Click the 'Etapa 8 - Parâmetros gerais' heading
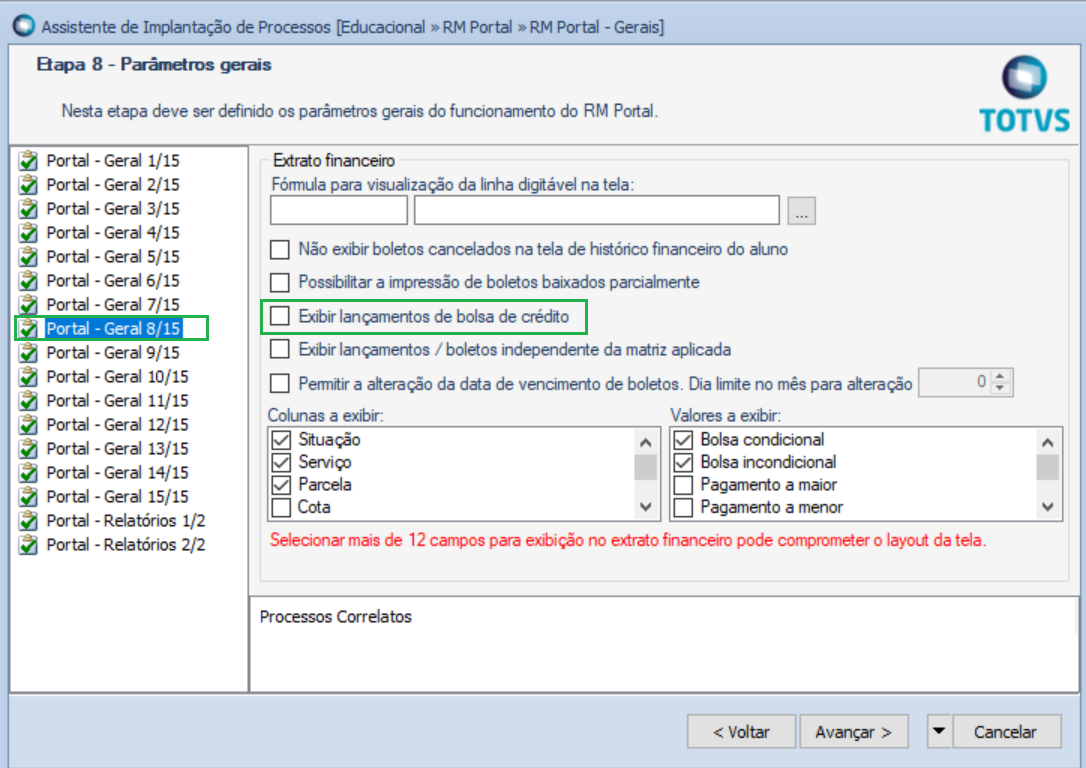 (x=154, y=64)
